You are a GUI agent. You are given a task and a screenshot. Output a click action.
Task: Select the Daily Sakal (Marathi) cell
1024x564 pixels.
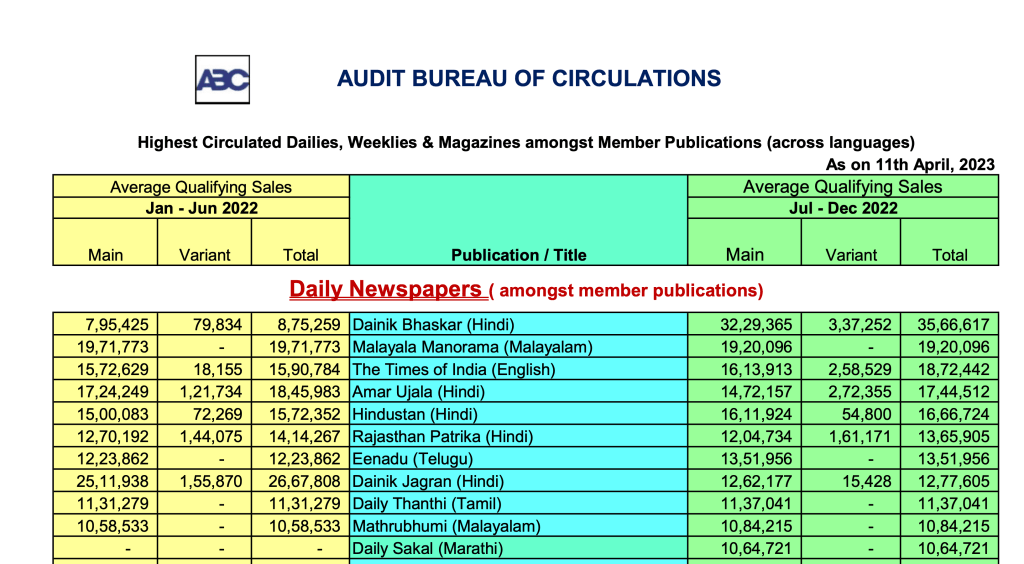tap(427, 548)
